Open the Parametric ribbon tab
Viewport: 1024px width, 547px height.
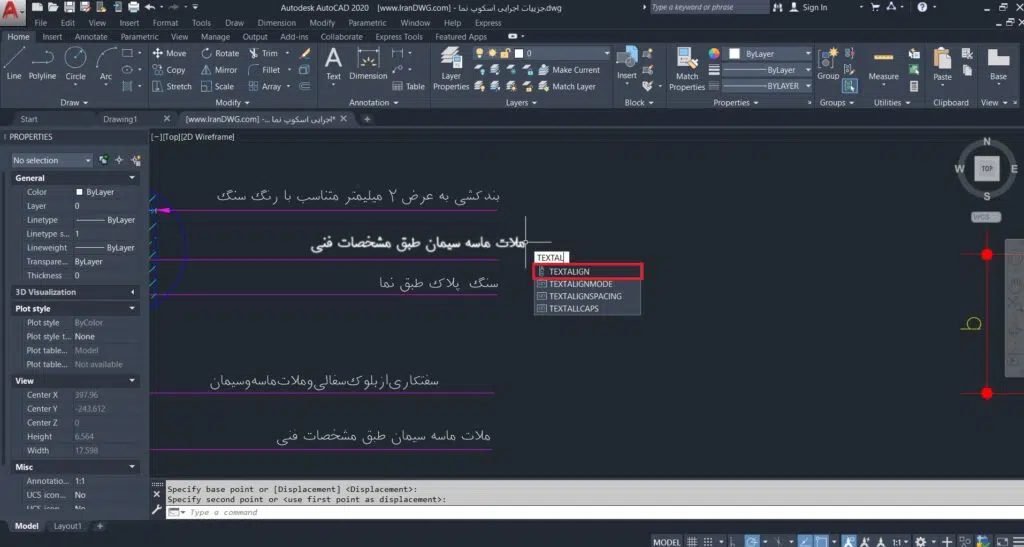coord(139,37)
